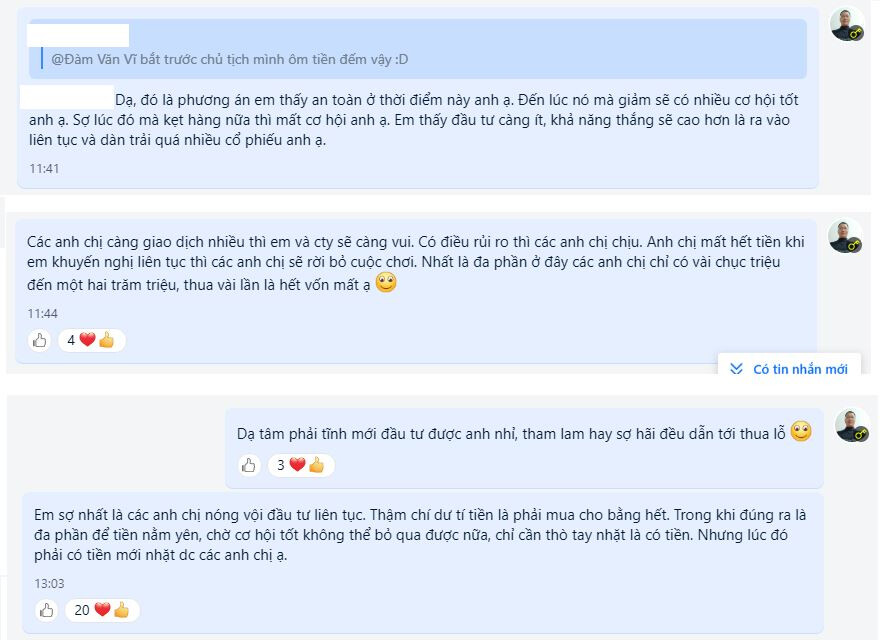The width and height of the screenshot is (880, 640).
Task: Select the message starting 'Em sợ nhất là các anh chị'
Action: 420,534
